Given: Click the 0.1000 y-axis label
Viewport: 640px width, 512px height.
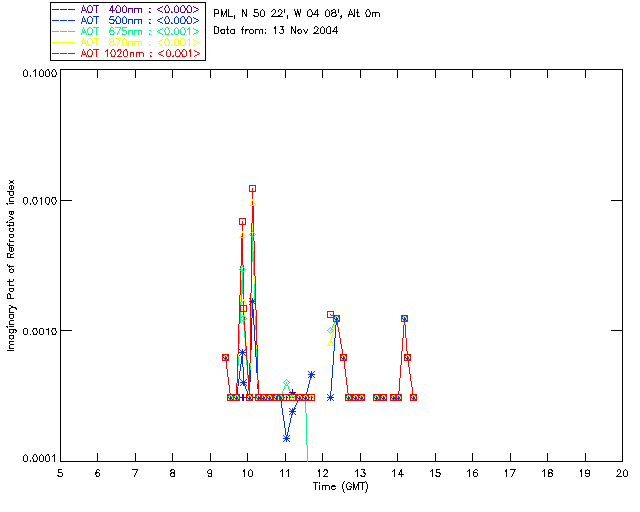Looking at the screenshot, I should [39, 73].
